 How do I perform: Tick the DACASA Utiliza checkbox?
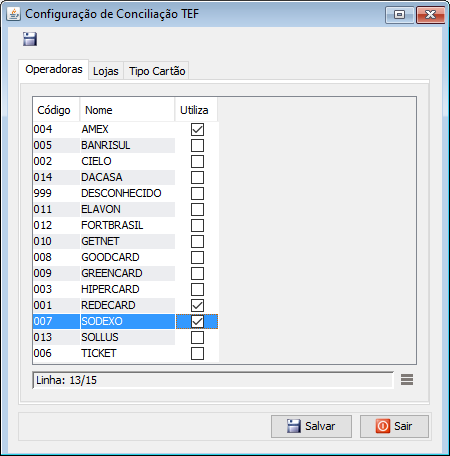[197, 177]
